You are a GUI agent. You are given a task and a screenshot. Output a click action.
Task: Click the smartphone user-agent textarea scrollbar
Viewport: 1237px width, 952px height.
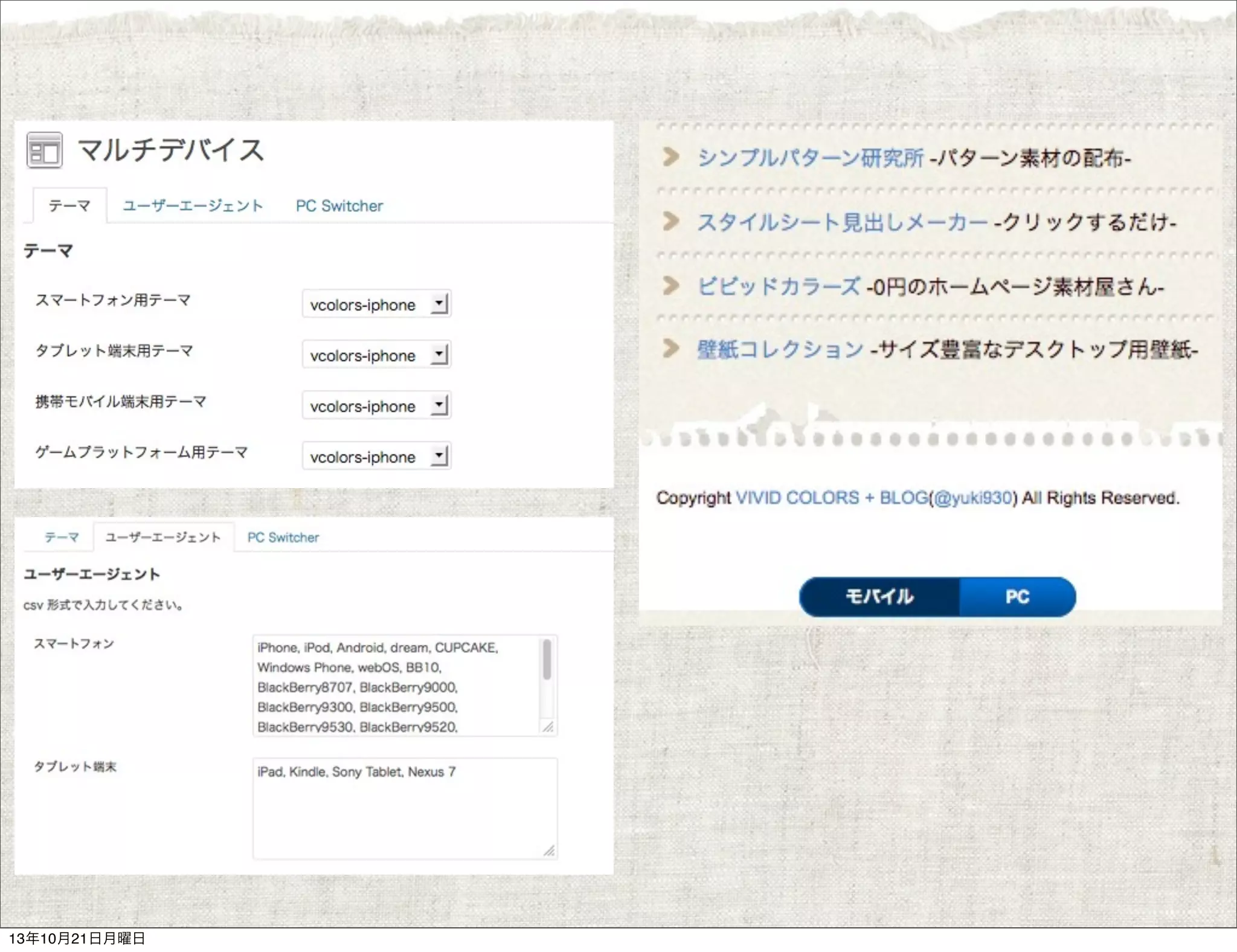(547, 660)
